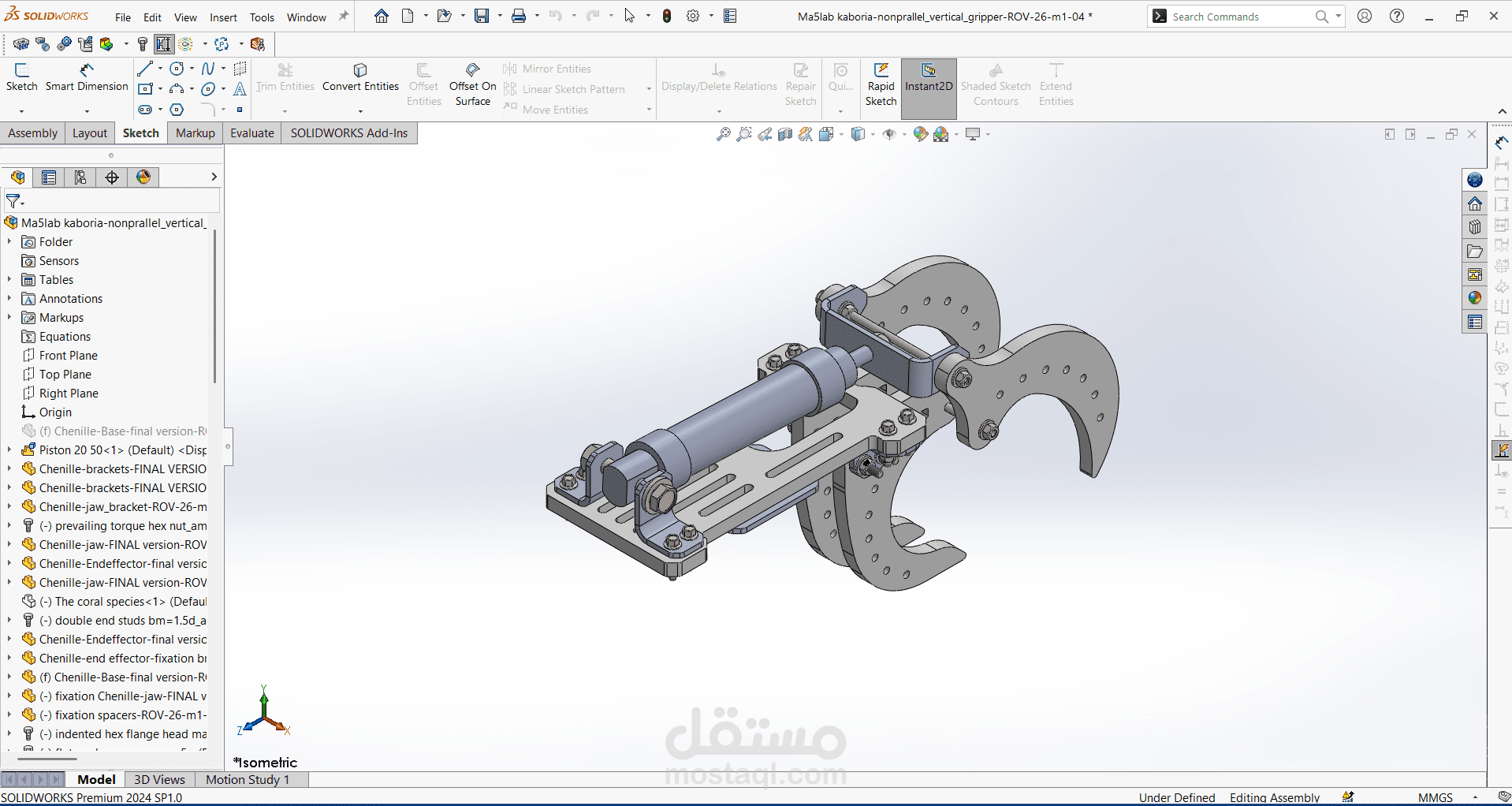
Task: Click the Home icon in the title bar
Action: [382, 16]
